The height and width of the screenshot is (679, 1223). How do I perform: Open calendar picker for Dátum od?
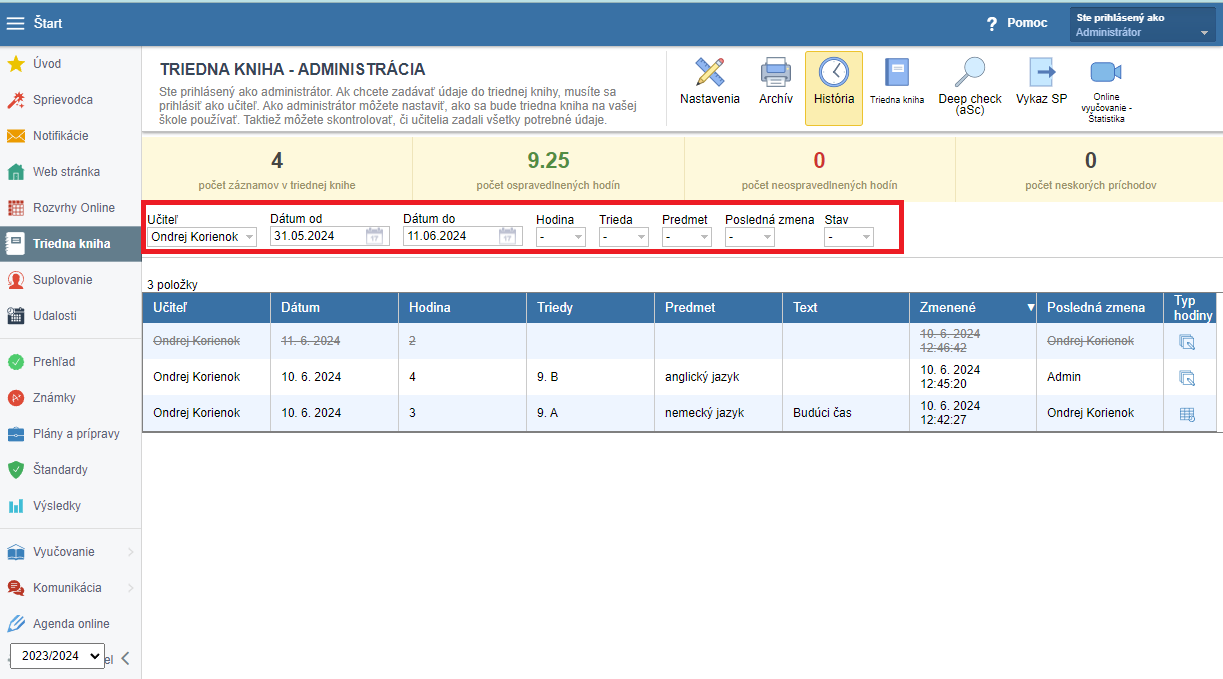tap(375, 237)
